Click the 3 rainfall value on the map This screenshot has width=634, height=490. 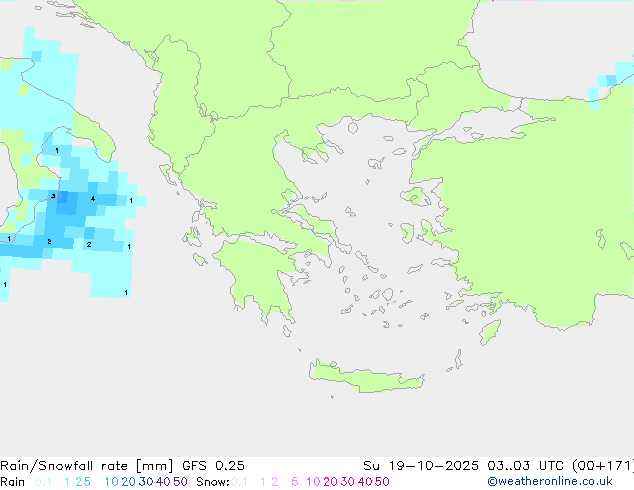pyautogui.click(x=53, y=196)
